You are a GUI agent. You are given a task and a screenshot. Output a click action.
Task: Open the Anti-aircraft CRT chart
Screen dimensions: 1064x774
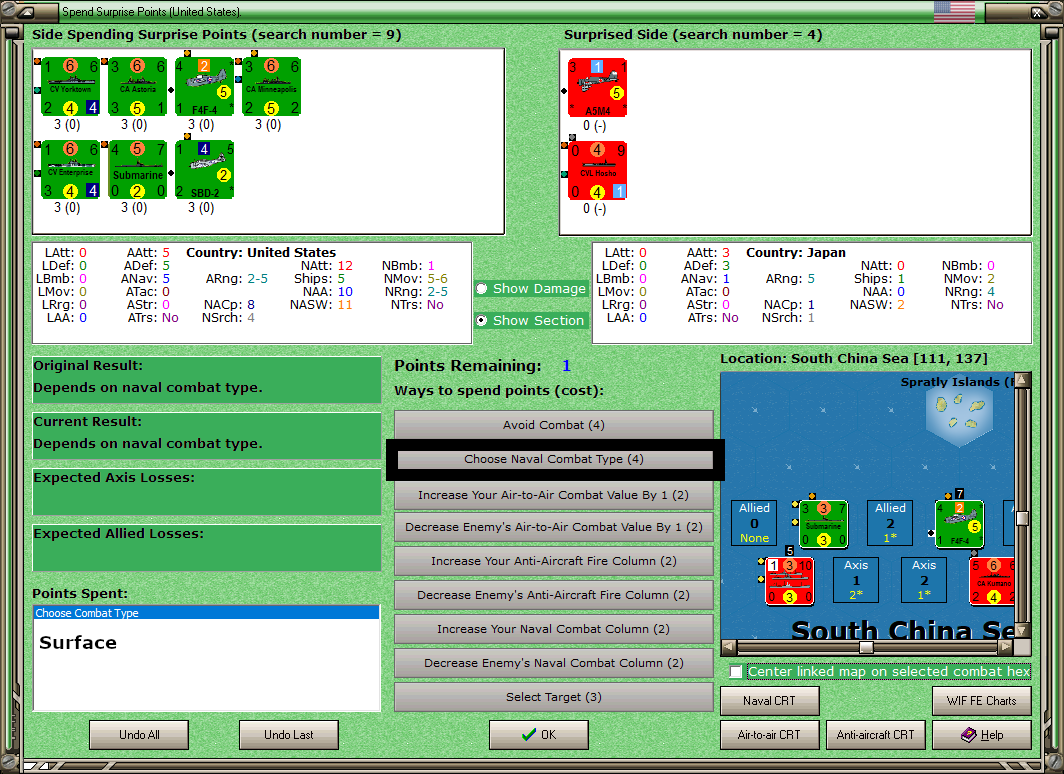tap(875, 735)
